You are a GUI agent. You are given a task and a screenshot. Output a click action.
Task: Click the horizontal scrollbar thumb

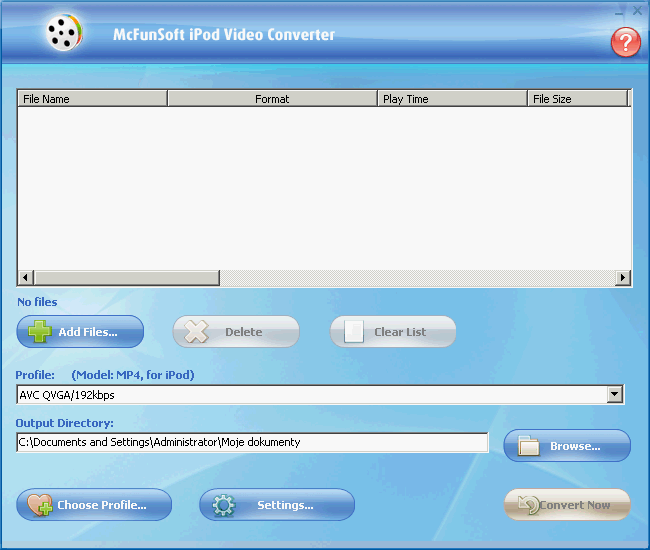[127, 277]
